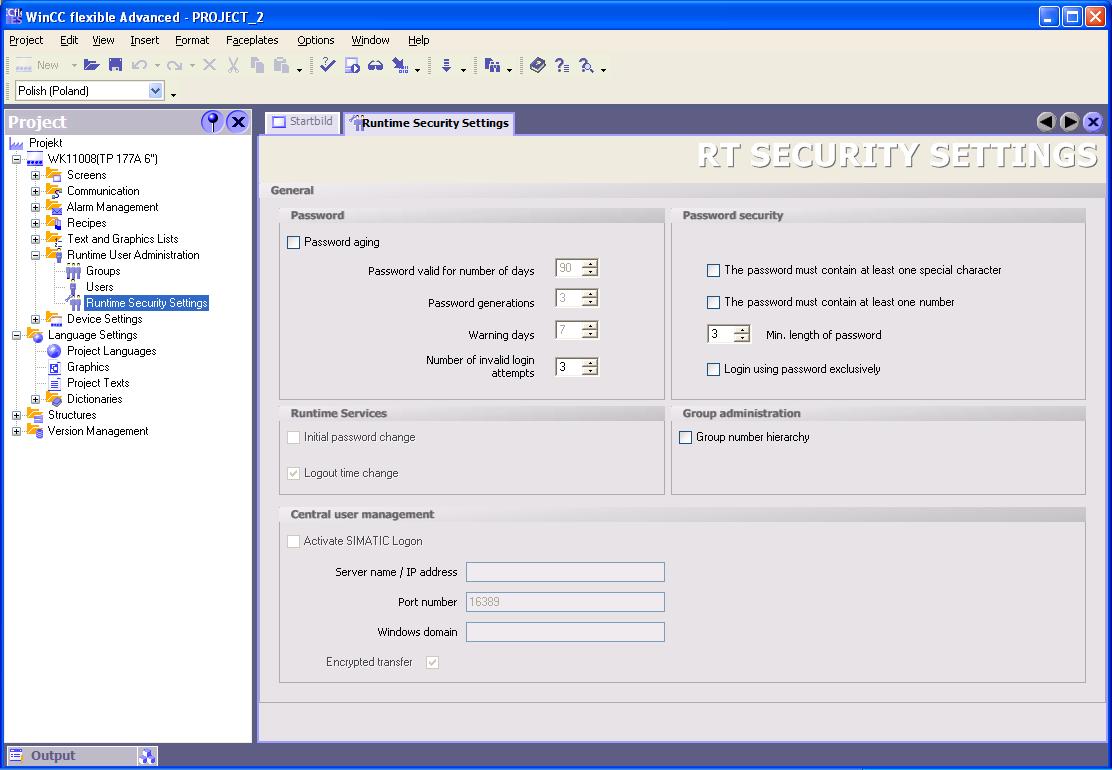The width and height of the screenshot is (1112, 770).
Task: Close the Runtime Security Settings editor
Action: (1093, 122)
